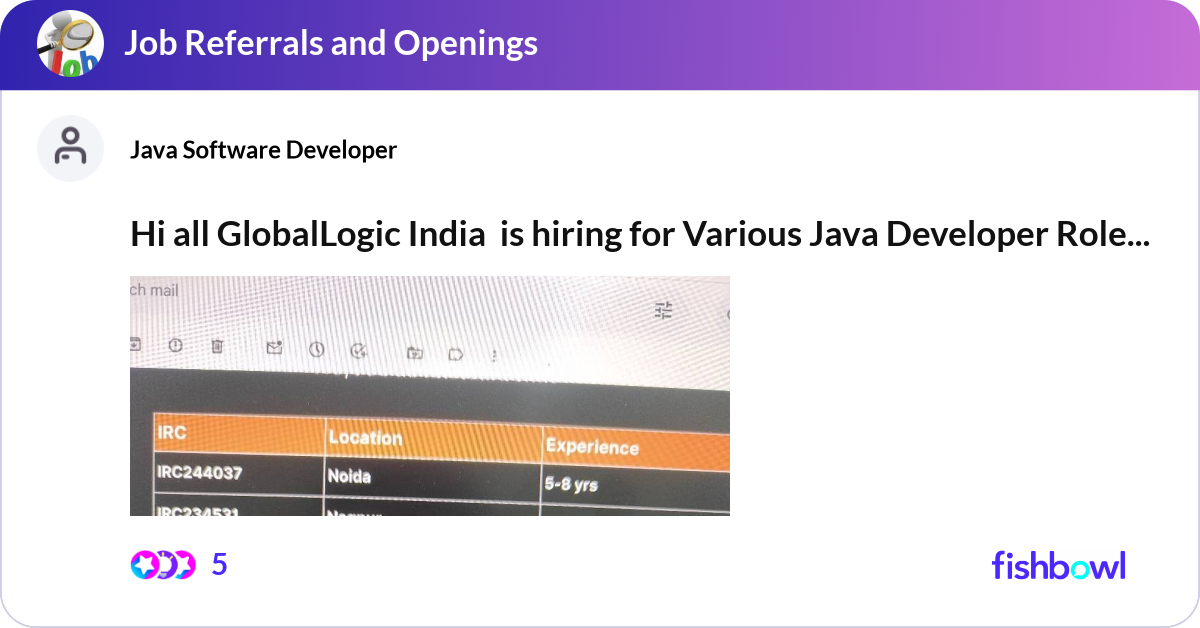Screen dimensions: 1200x628
Task: Mark the email as unread
Action: coord(273,347)
